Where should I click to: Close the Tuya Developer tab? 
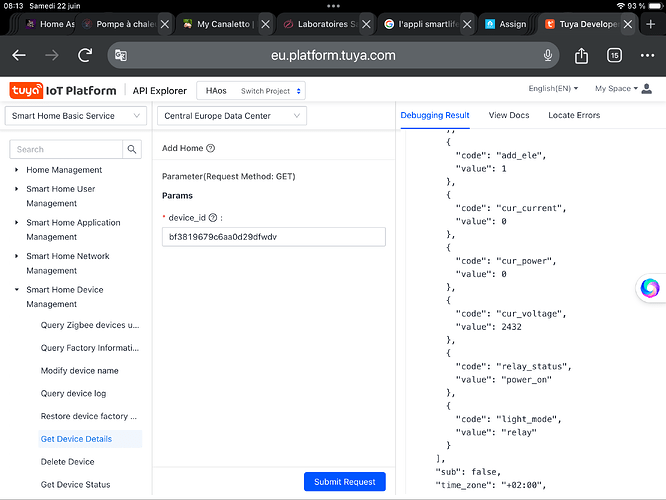(628, 24)
